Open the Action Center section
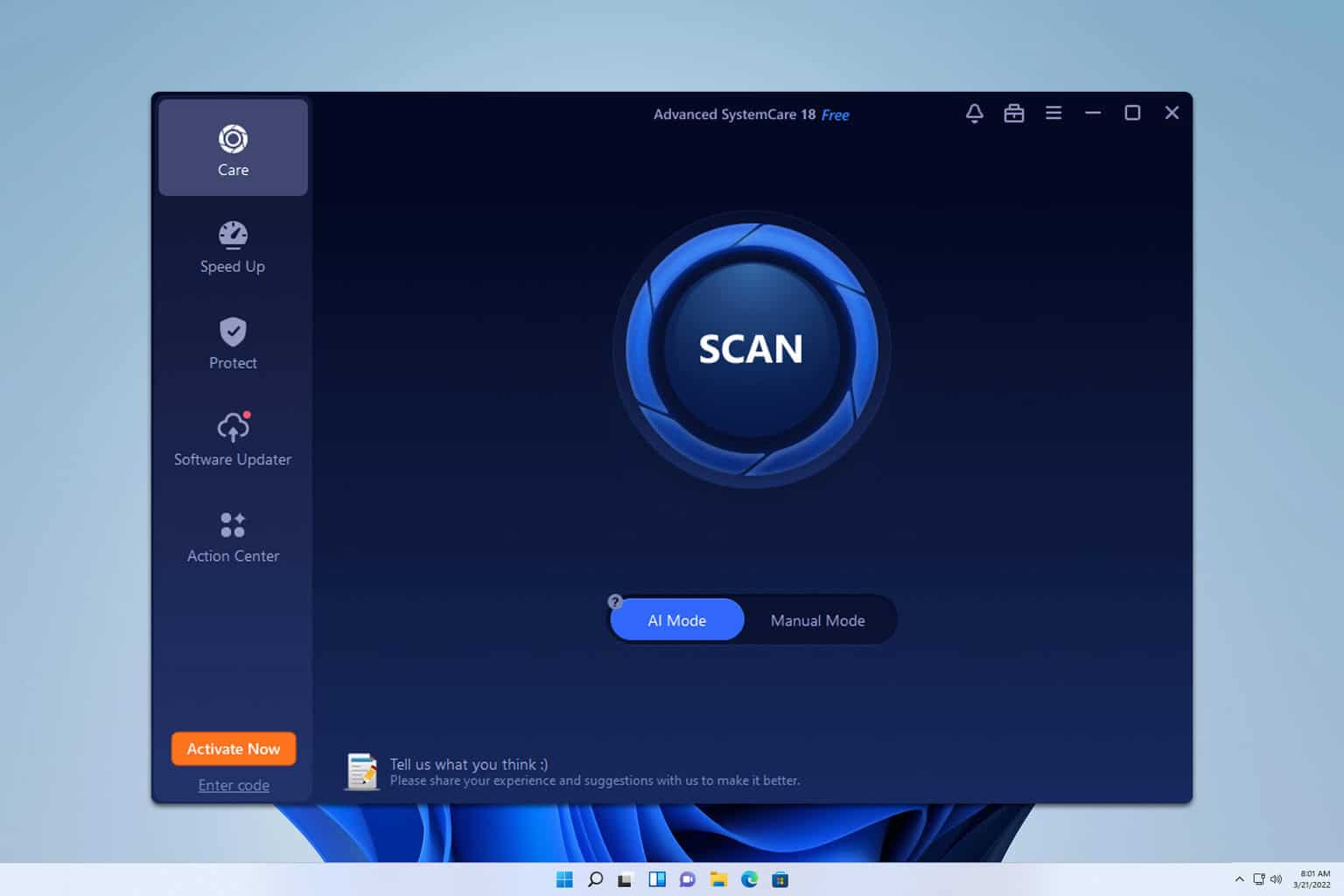This screenshot has height=896, width=1344. point(233,536)
